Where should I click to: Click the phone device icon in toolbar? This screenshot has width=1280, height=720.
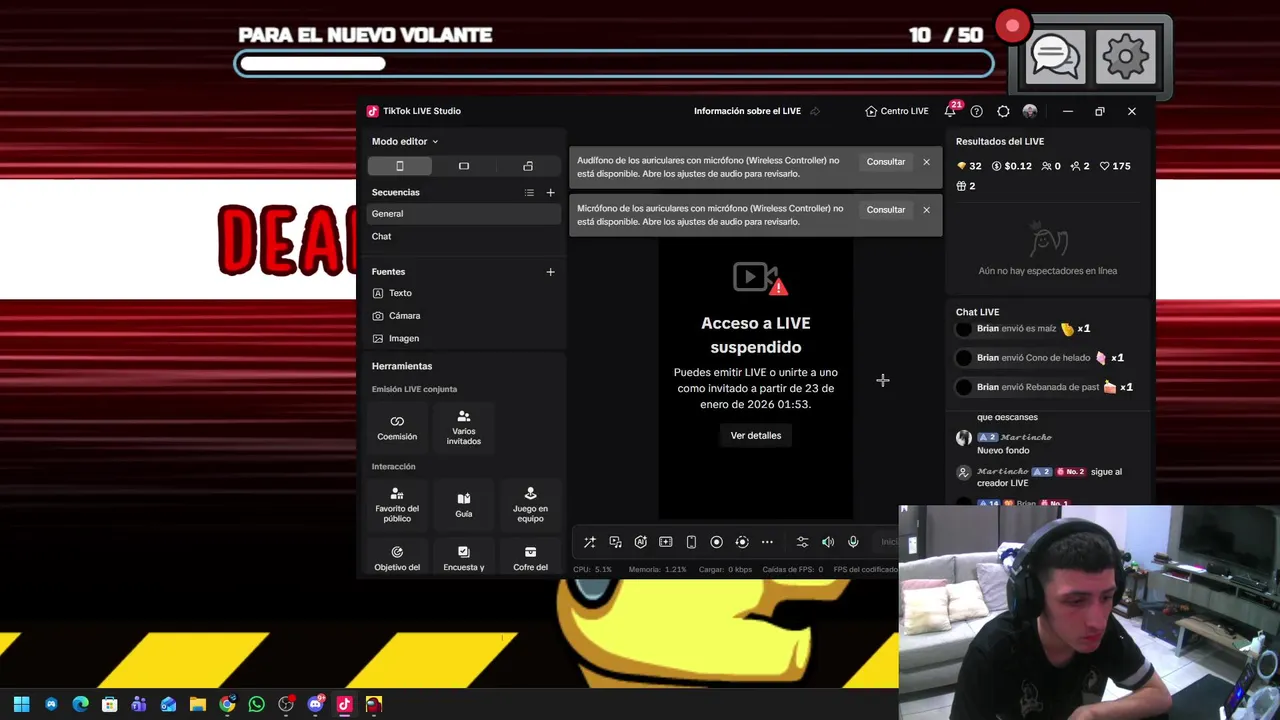(691, 542)
